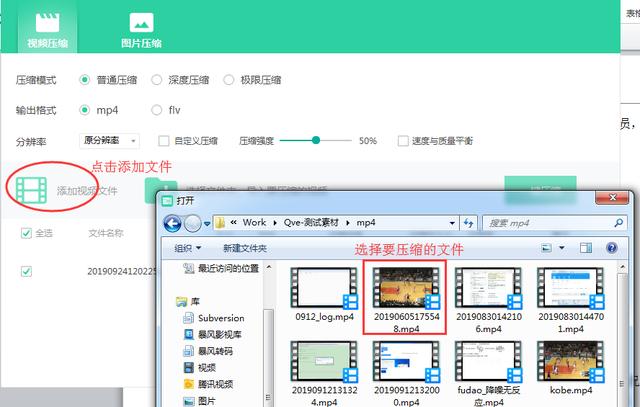
Task: Choose flv as output format
Action: point(158,110)
